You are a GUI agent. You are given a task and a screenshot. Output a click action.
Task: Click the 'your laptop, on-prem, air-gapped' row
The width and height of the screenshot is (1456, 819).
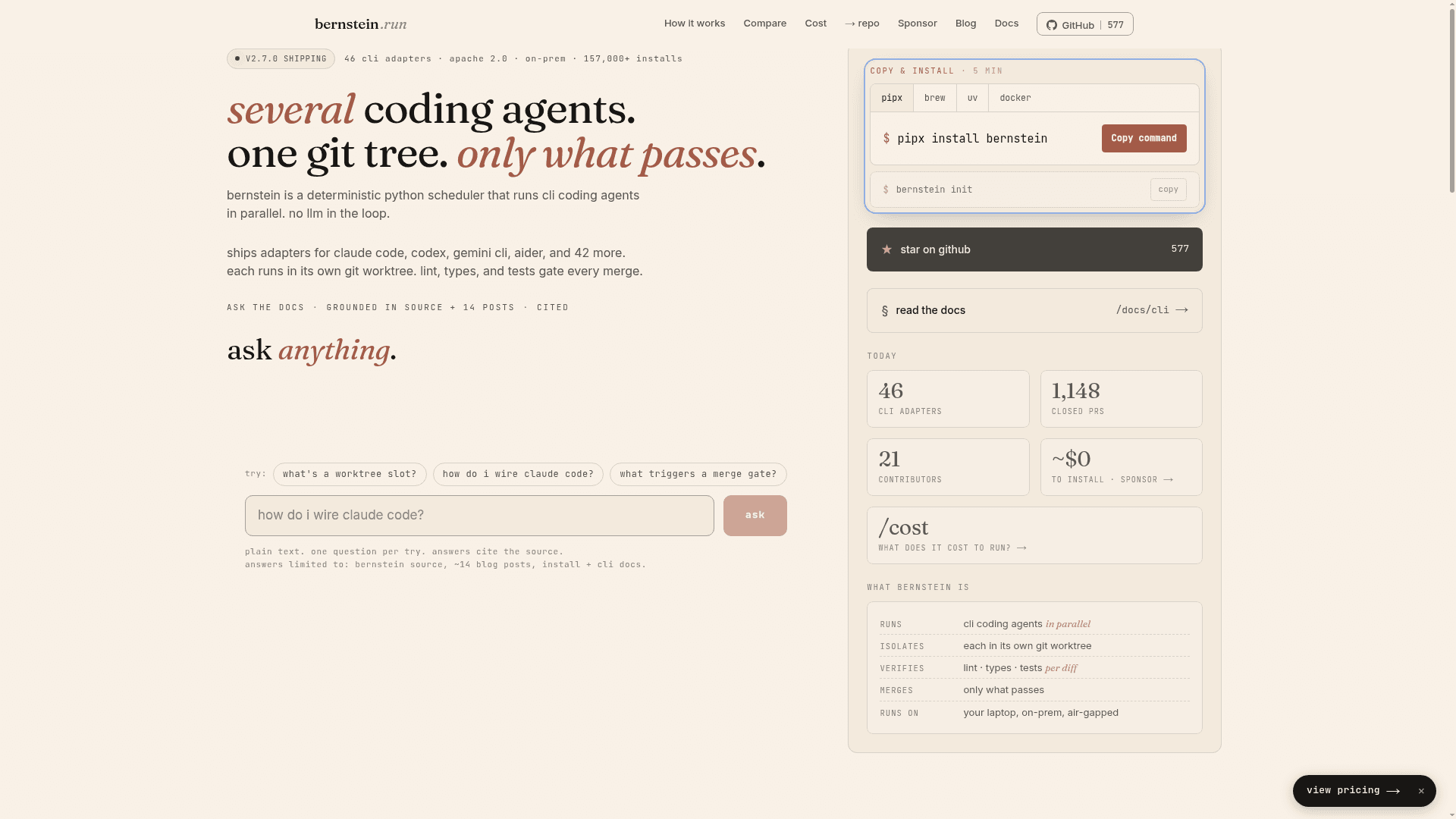pyautogui.click(x=1034, y=713)
